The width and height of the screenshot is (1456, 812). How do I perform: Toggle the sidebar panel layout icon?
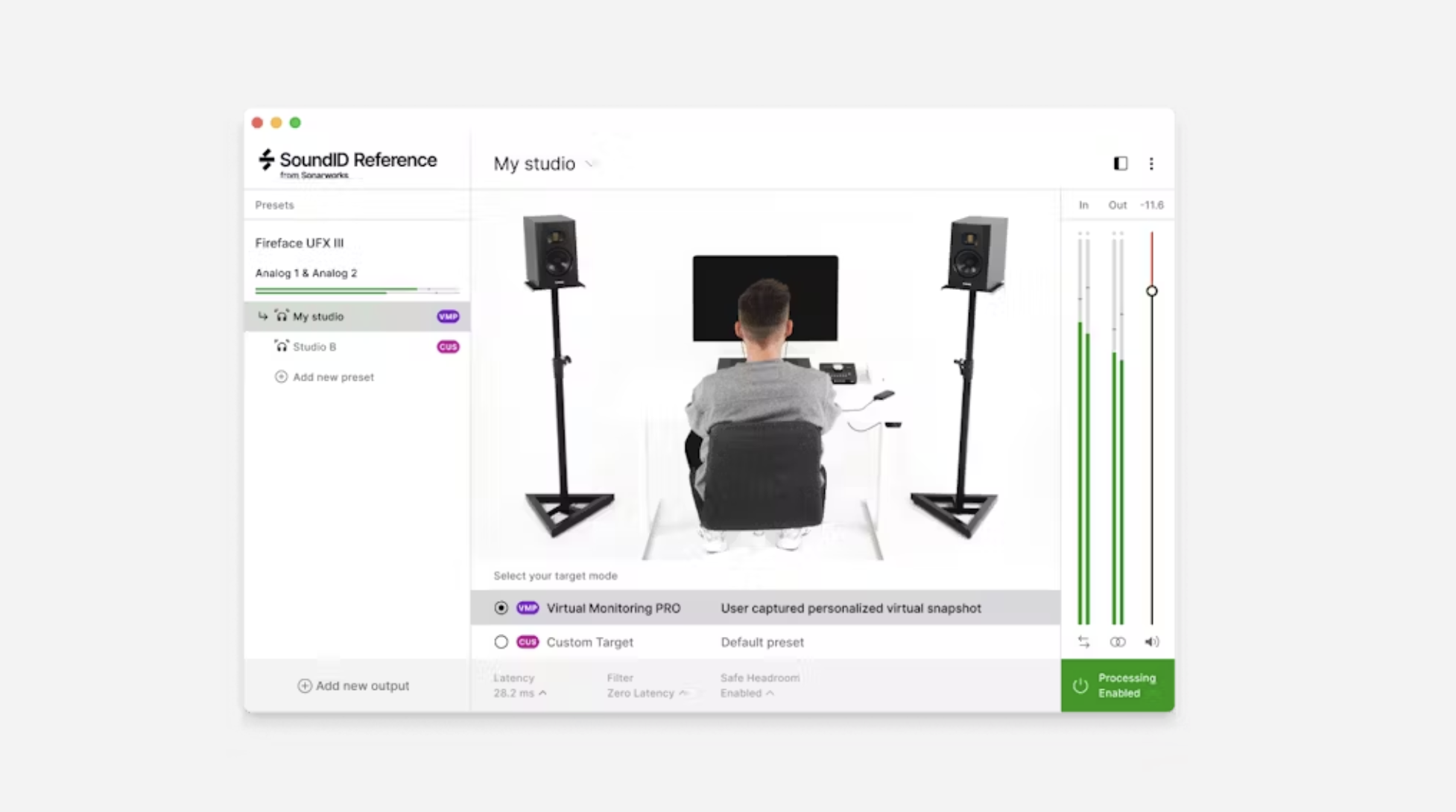point(1120,163)
